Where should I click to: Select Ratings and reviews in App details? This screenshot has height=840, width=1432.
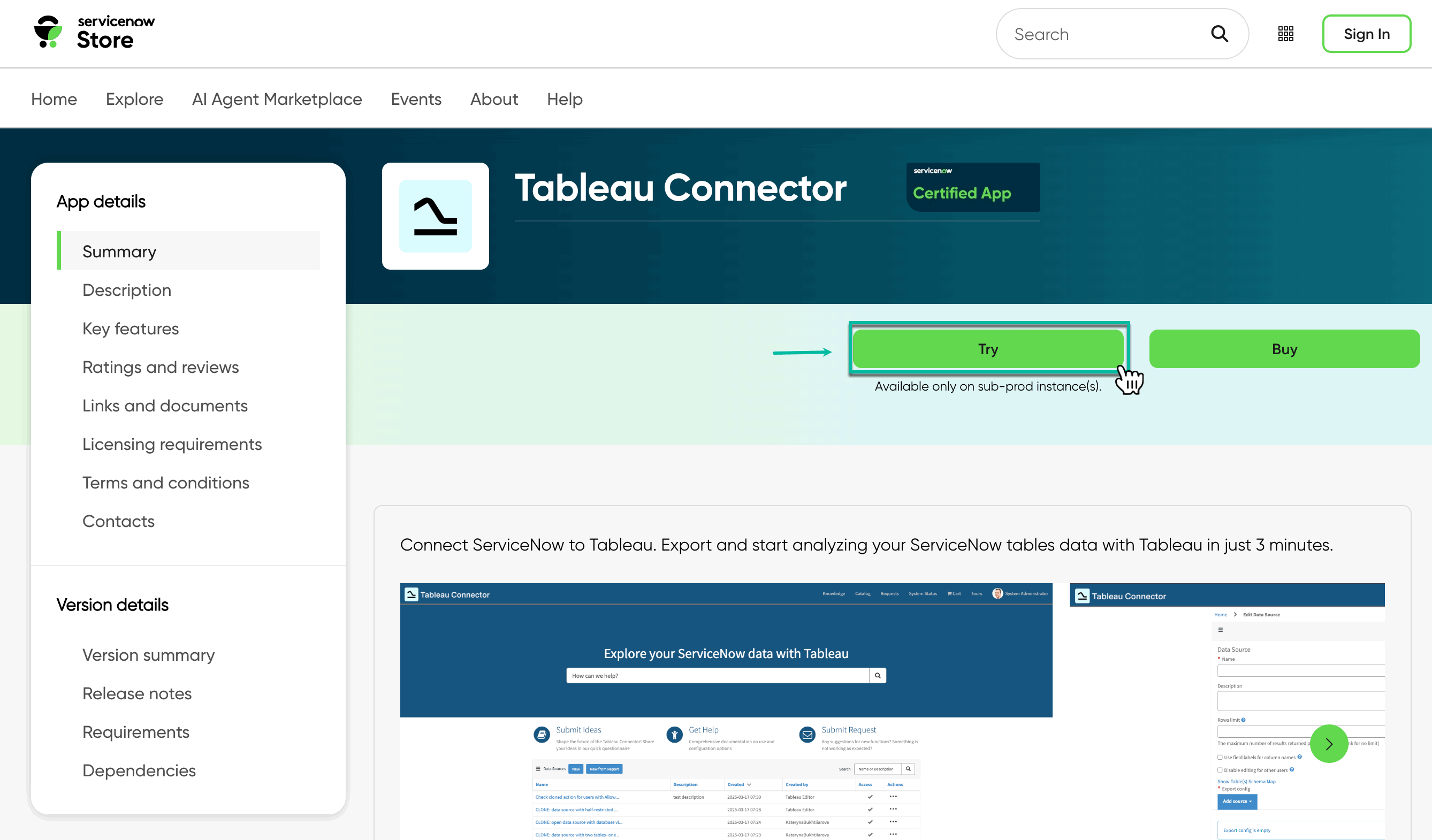tap(161, 367)
